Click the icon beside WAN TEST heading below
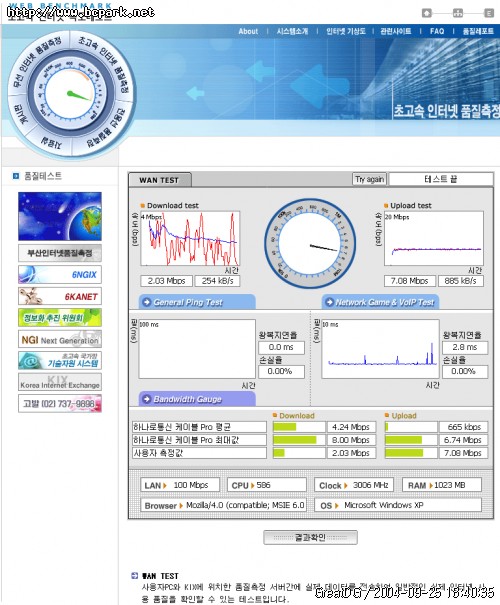 [x=134, y=576]
